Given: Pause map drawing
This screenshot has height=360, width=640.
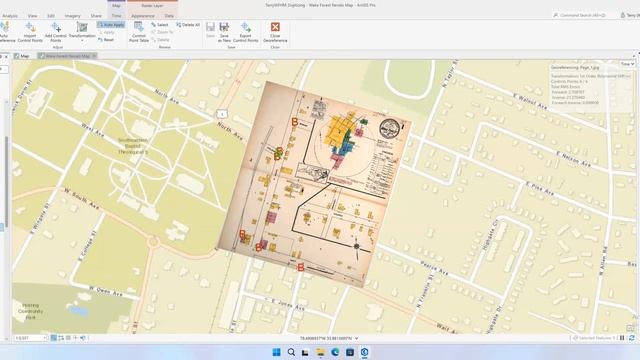Looking at the screenshot, I should click(622, 338).
